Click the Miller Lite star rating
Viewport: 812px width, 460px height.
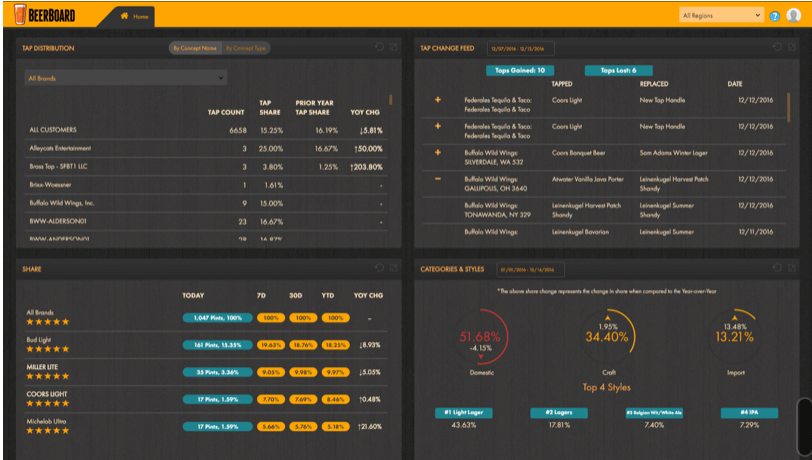click(x=48, y=376)
